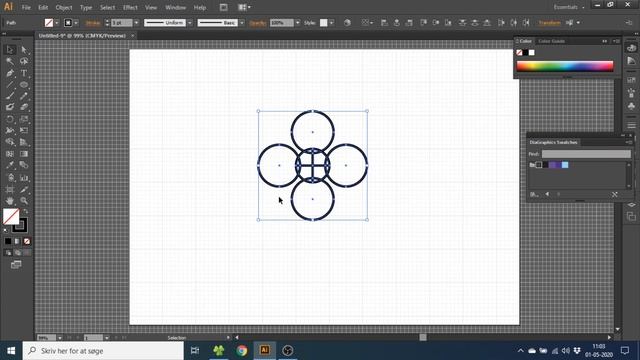The height and width of the screenshot is (360, 640).
Task: Click Swap Fill and Stroke arrow
Action: tap(26, 211)
